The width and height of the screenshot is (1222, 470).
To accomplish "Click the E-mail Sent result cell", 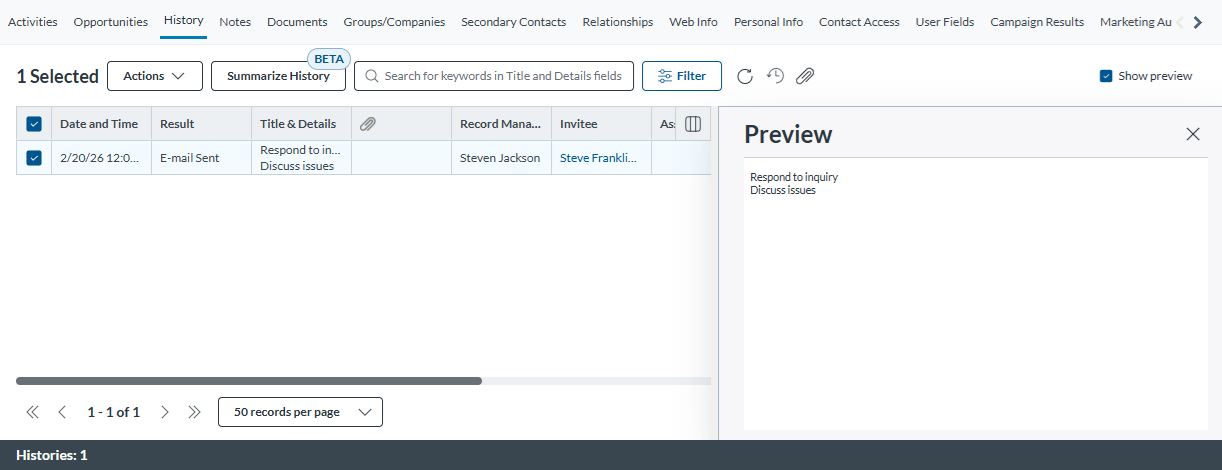I will 201,158.
